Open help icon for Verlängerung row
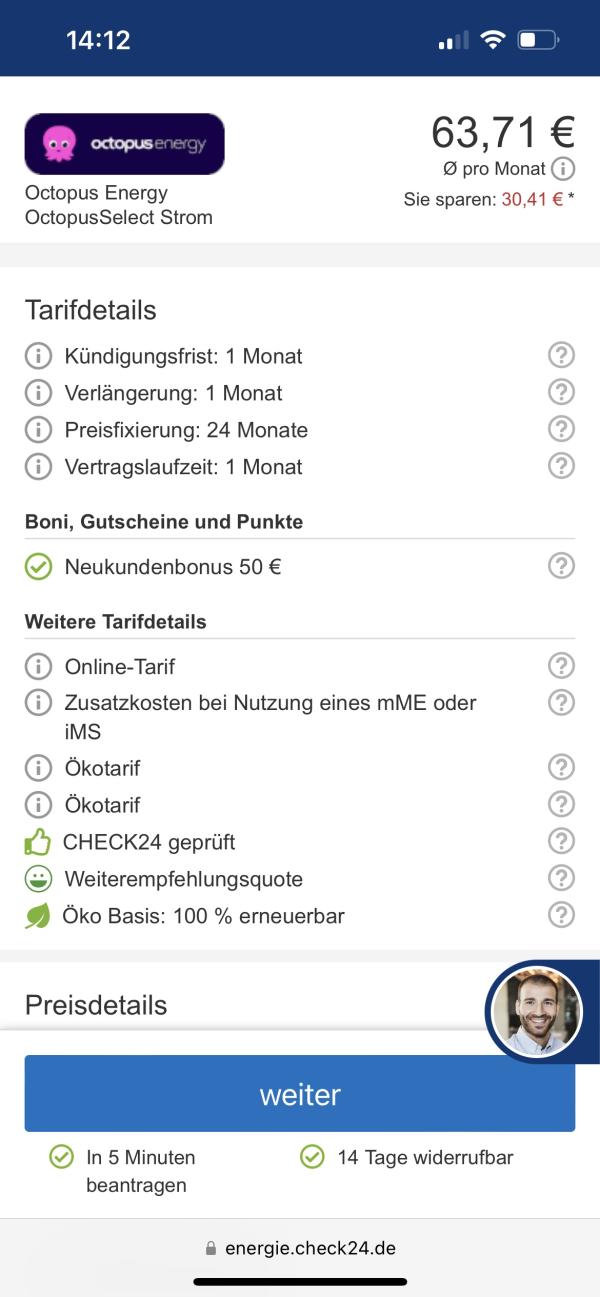 click(x=562, y=392)
